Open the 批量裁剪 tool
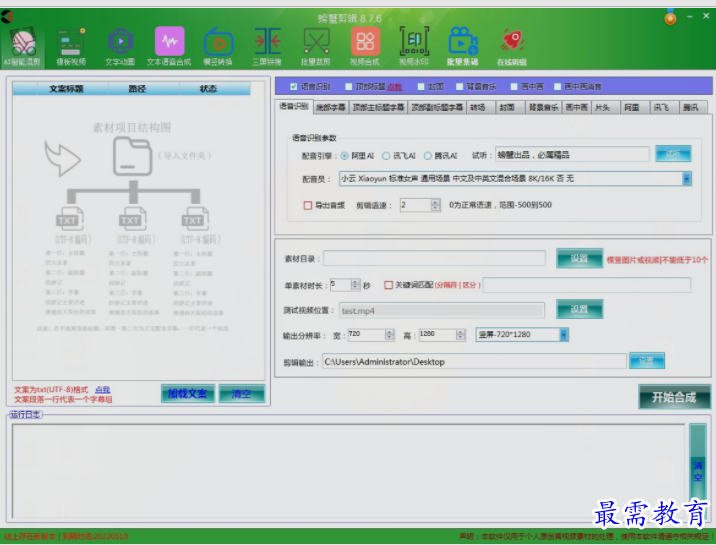The image size is (716, 545). [316, 47]
